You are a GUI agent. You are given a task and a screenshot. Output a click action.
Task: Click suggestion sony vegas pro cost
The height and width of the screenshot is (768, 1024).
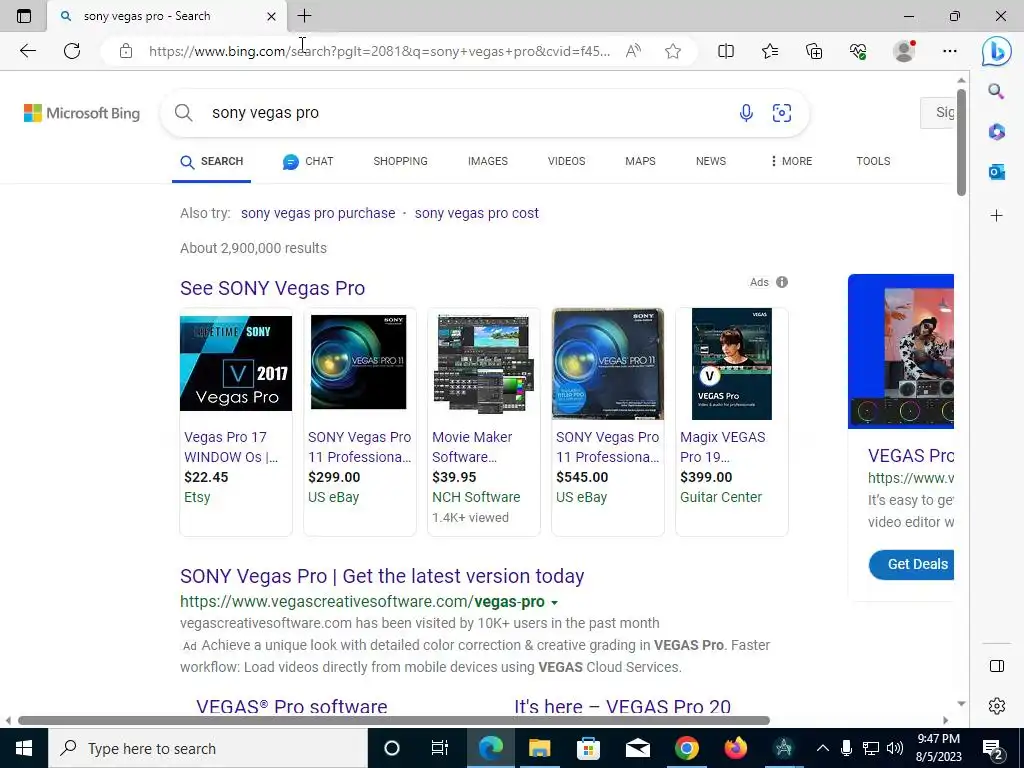[477, 213]
